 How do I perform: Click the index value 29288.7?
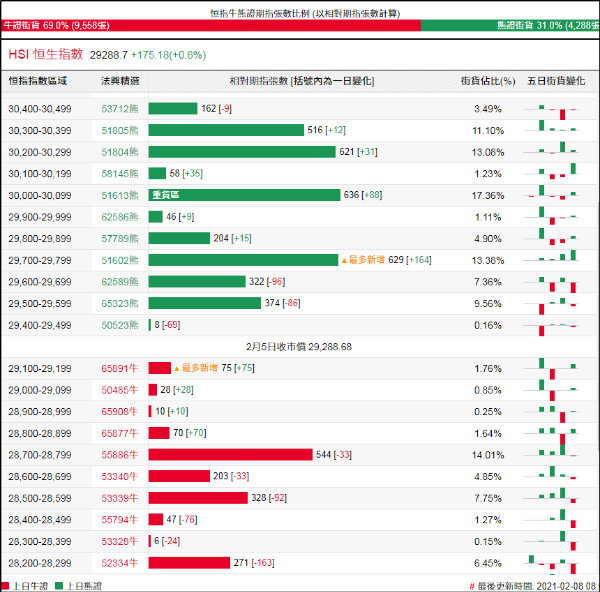tap(109, 55)
